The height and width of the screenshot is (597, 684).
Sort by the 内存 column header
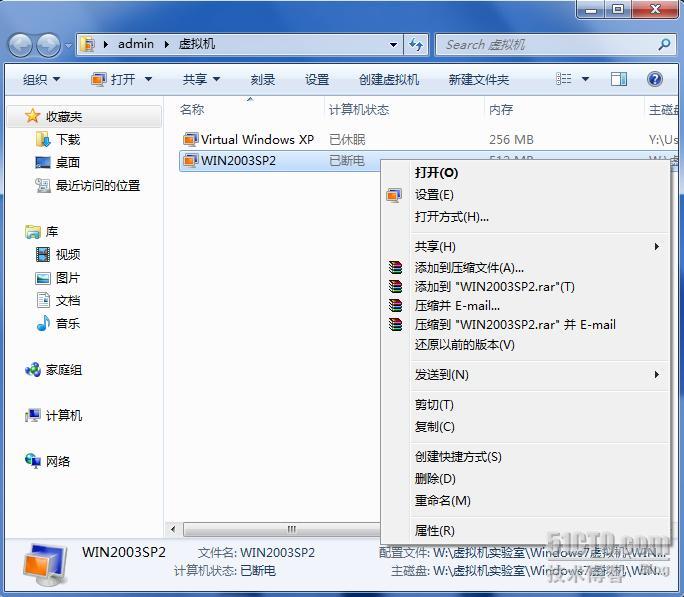[x=501, y=109]
